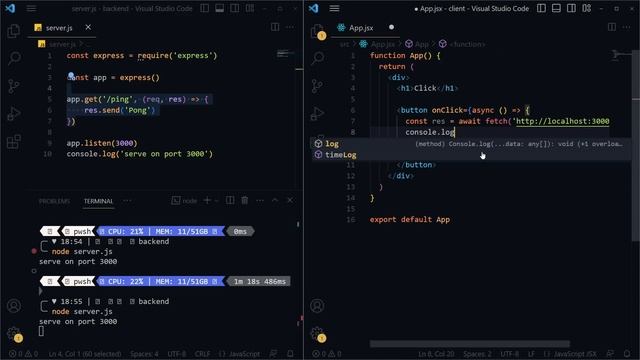Screen dimensions: 640x360
Task: Open Extensions view in the backend window
Action: tap(14, 142)
